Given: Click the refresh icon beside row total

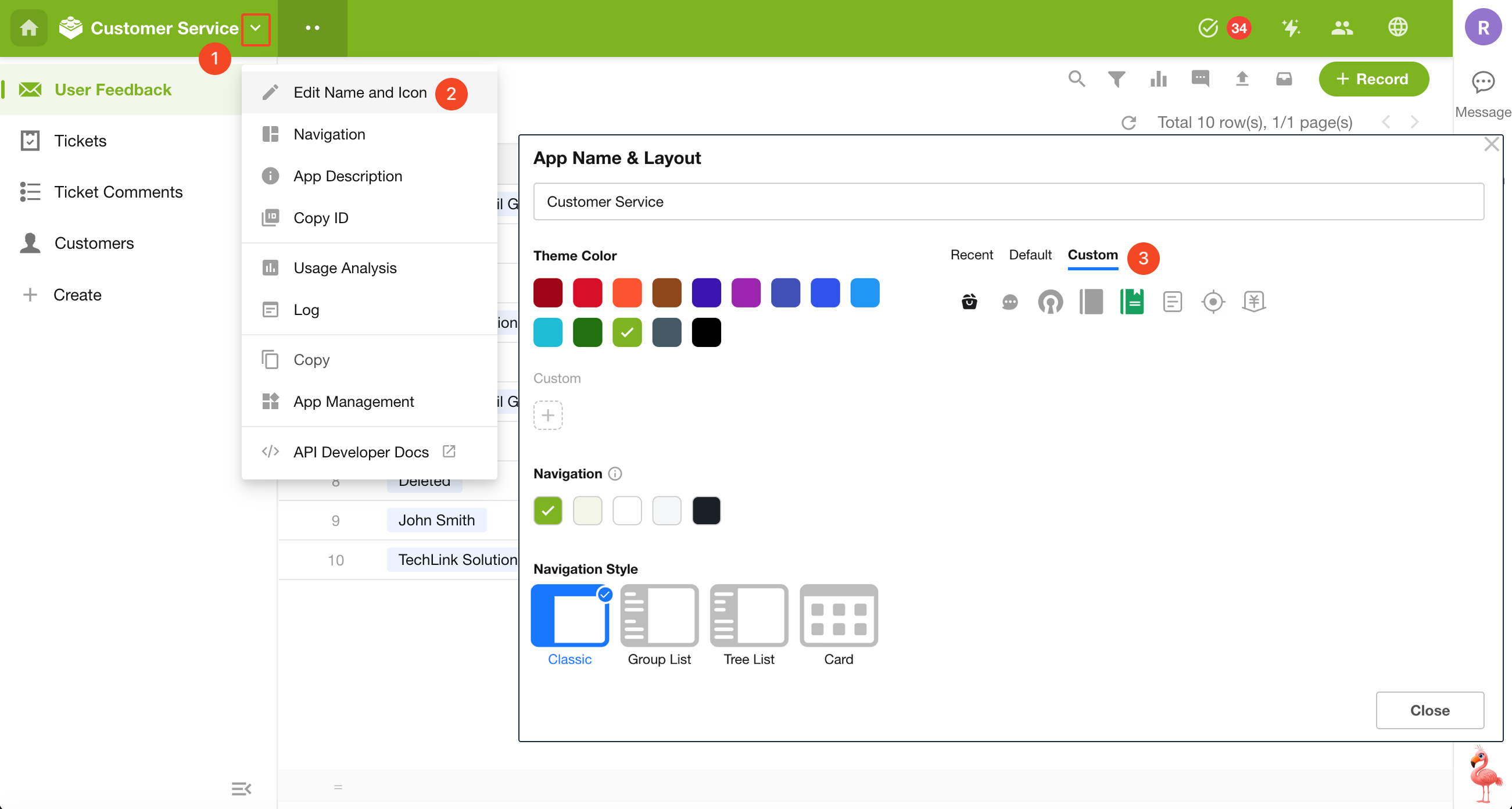Looking at the screenshot, I should click(1128, 123).
